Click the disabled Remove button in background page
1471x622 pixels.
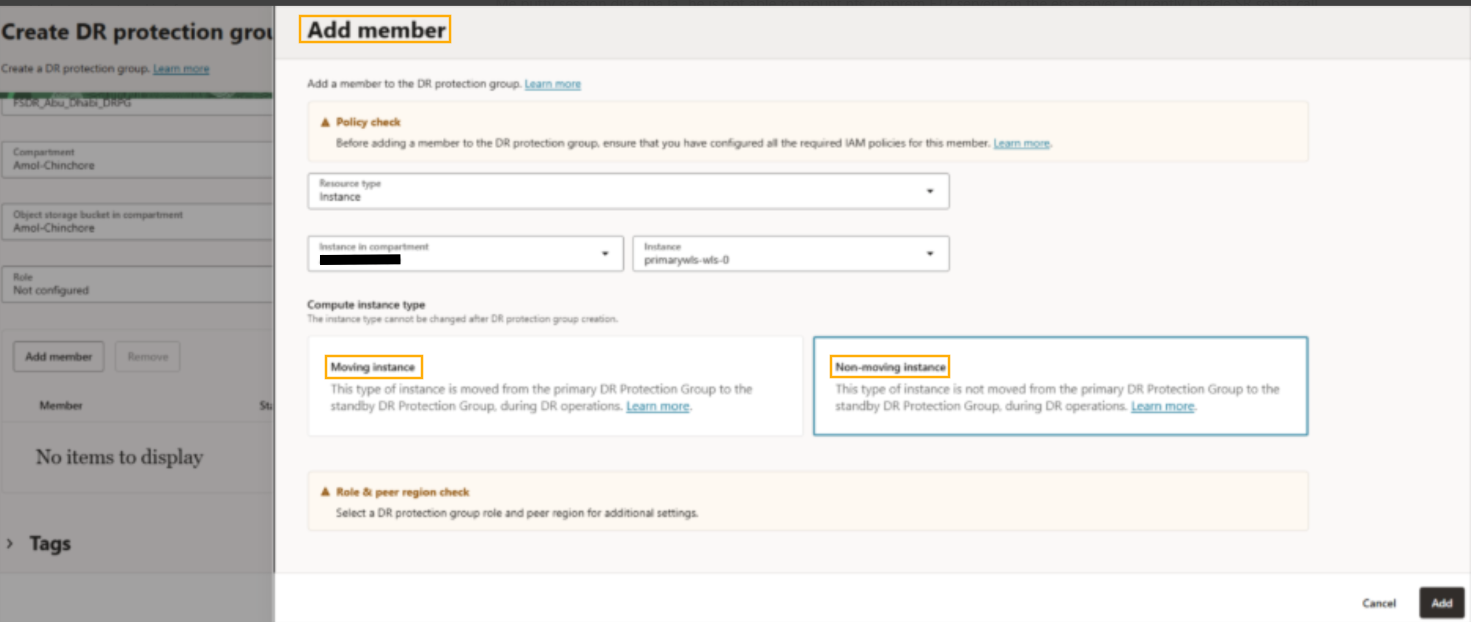click(x=148, y=356)
